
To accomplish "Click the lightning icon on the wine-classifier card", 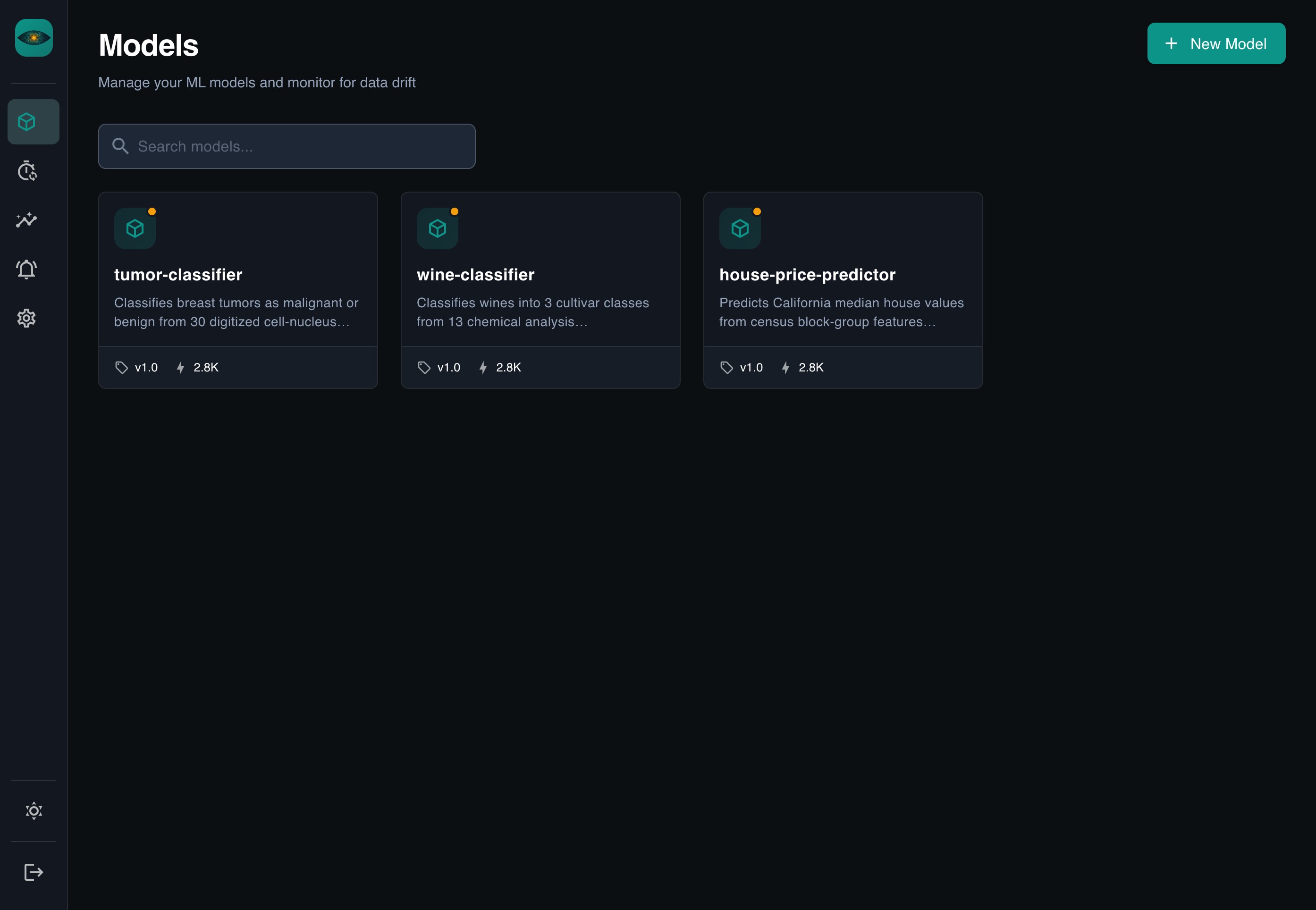I will [x=483, y=367].
